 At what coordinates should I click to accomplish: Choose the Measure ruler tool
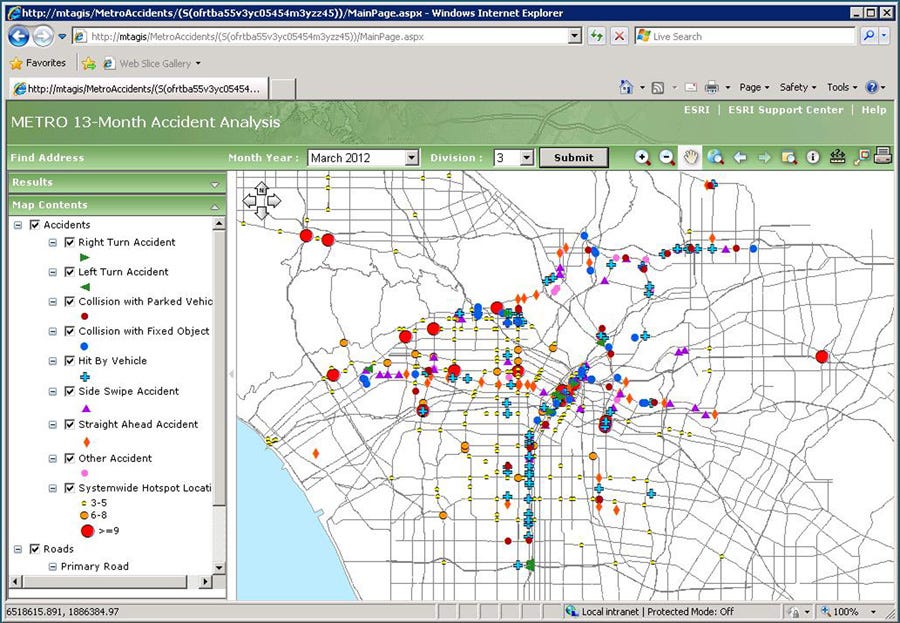coord(837,157)
